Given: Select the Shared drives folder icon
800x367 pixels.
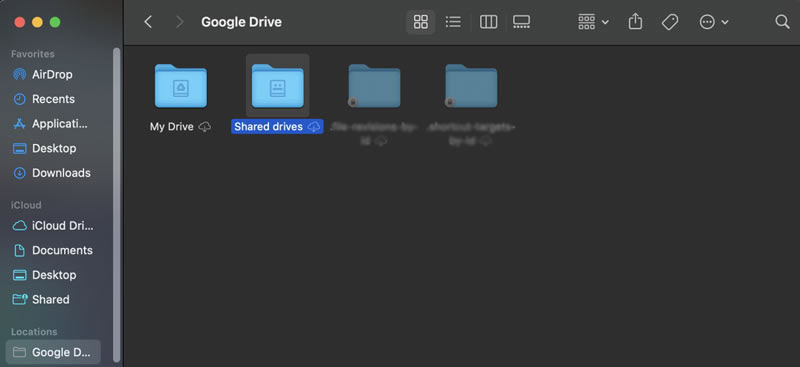Looking at the screenshot, I should coord(278,86).
